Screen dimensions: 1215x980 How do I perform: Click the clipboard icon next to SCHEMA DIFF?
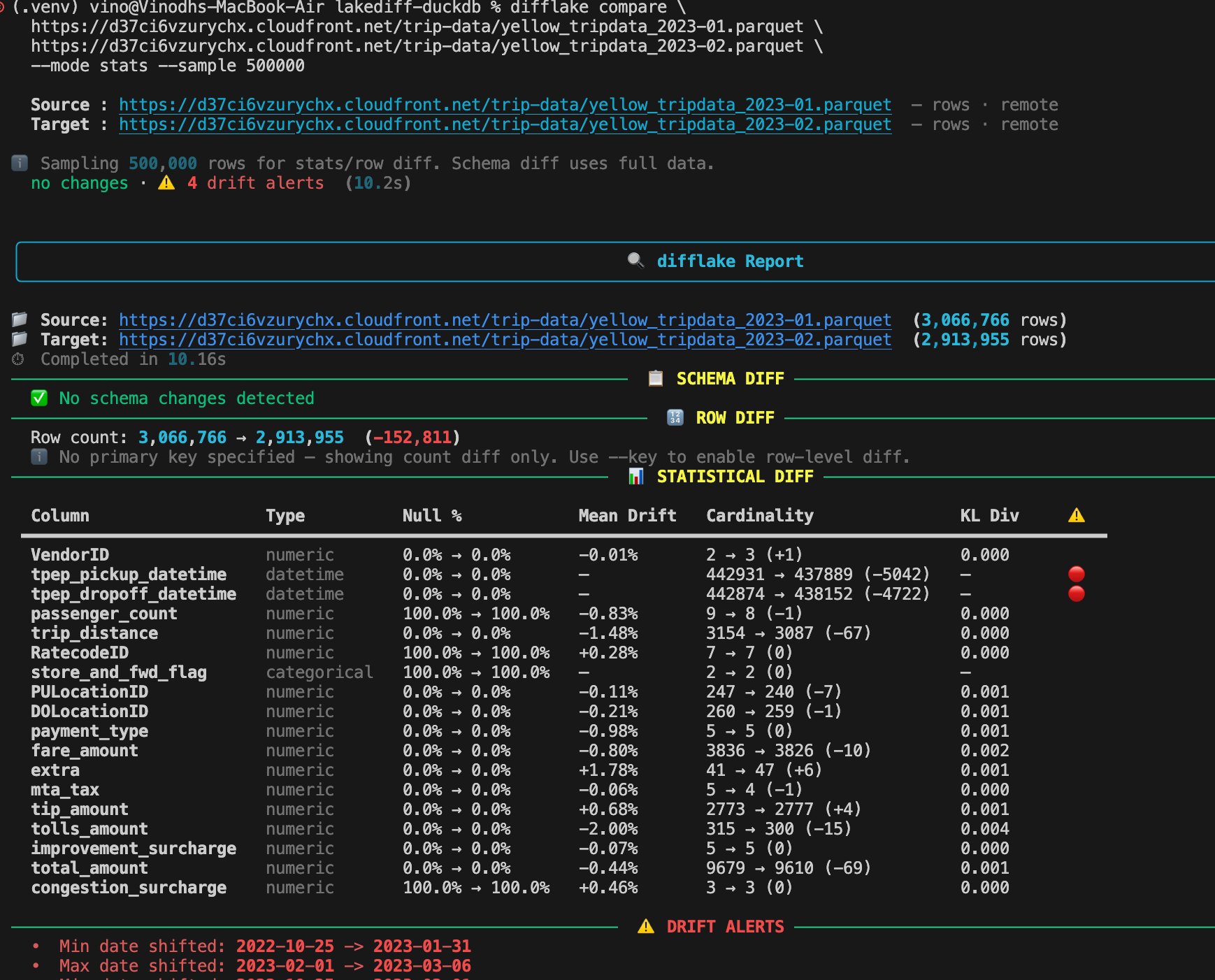pos(656,378)
